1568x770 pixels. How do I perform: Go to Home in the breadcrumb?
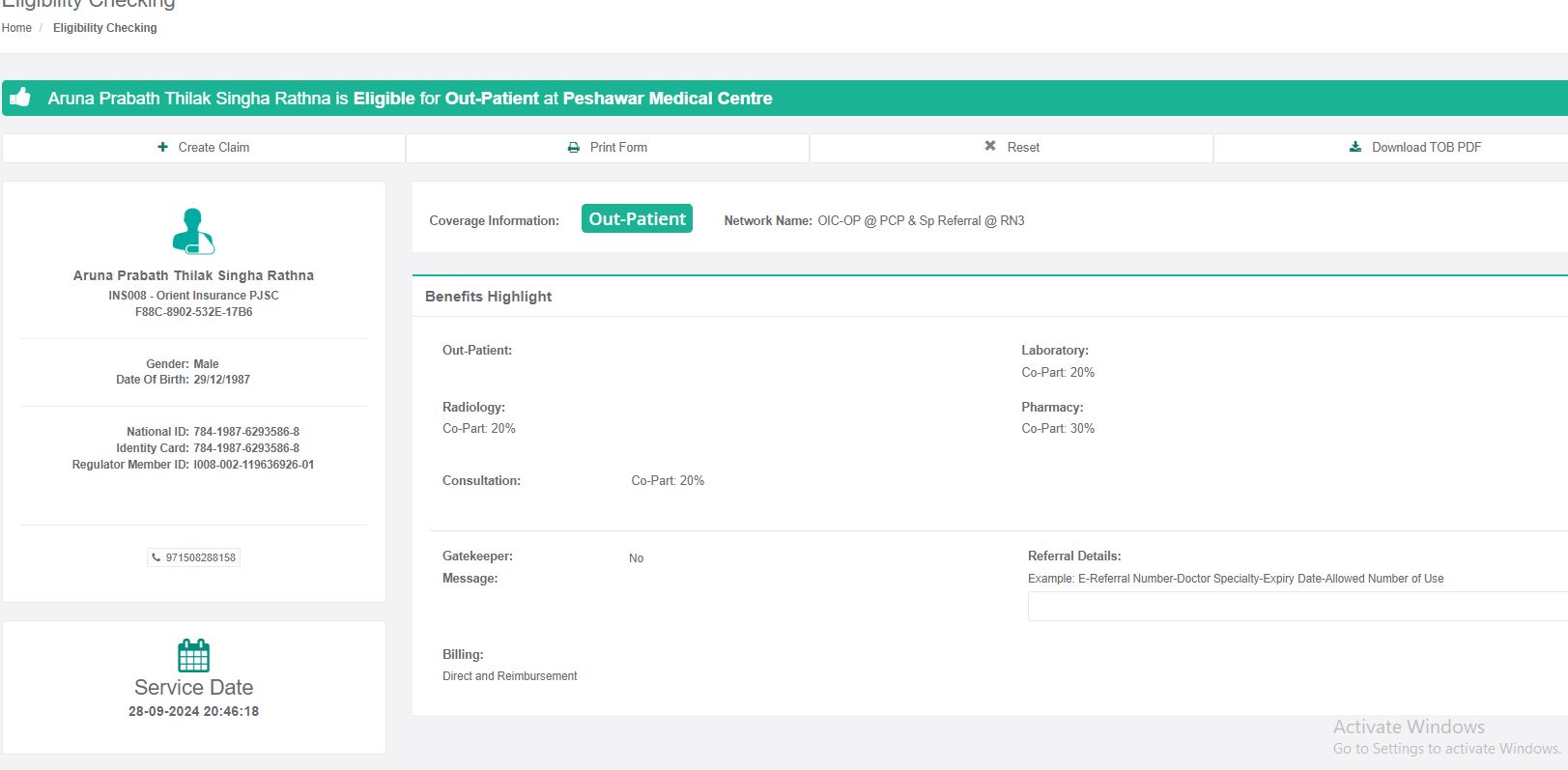[x=16, y=28]
